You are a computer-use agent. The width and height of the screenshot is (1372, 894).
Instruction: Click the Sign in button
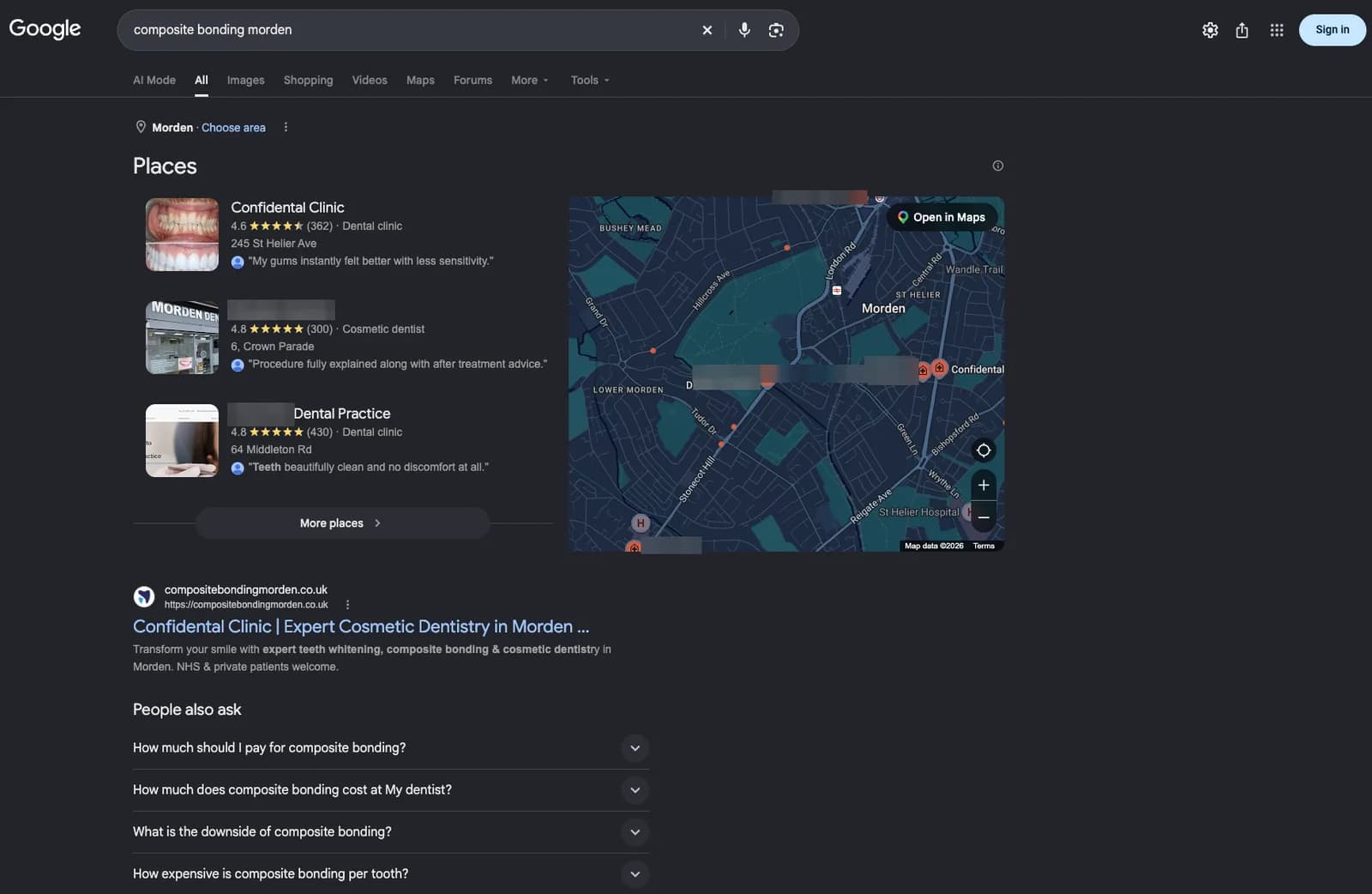(1332, 30)
